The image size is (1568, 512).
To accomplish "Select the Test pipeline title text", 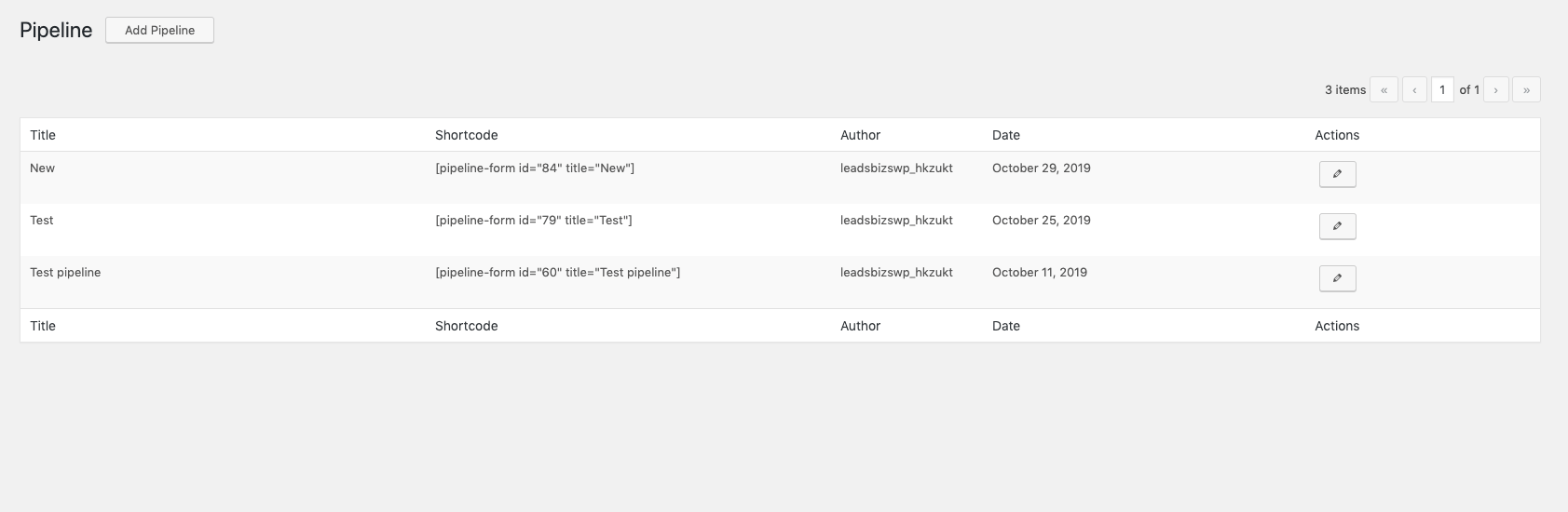I will click(x=65, y=272).
